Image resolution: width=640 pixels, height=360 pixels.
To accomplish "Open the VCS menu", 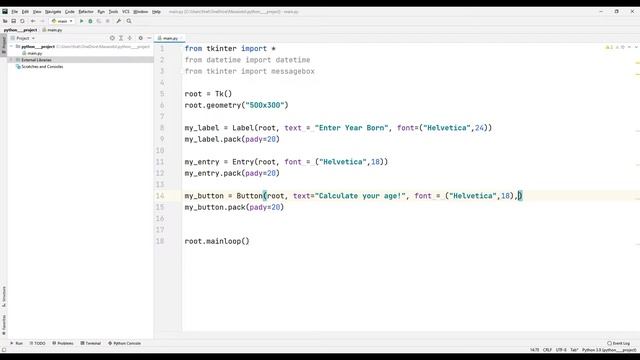I will click(126, 12).
